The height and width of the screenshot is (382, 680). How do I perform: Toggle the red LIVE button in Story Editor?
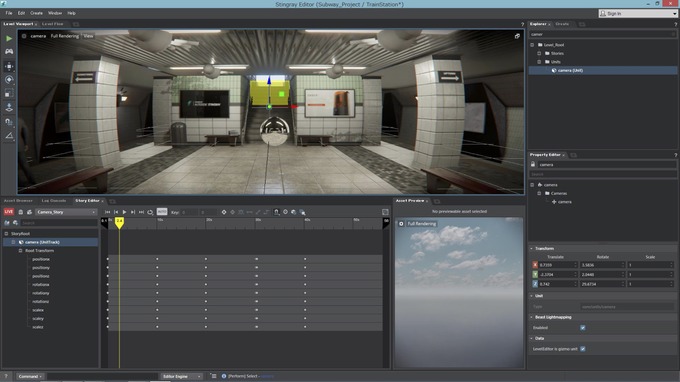pos(9,212)
